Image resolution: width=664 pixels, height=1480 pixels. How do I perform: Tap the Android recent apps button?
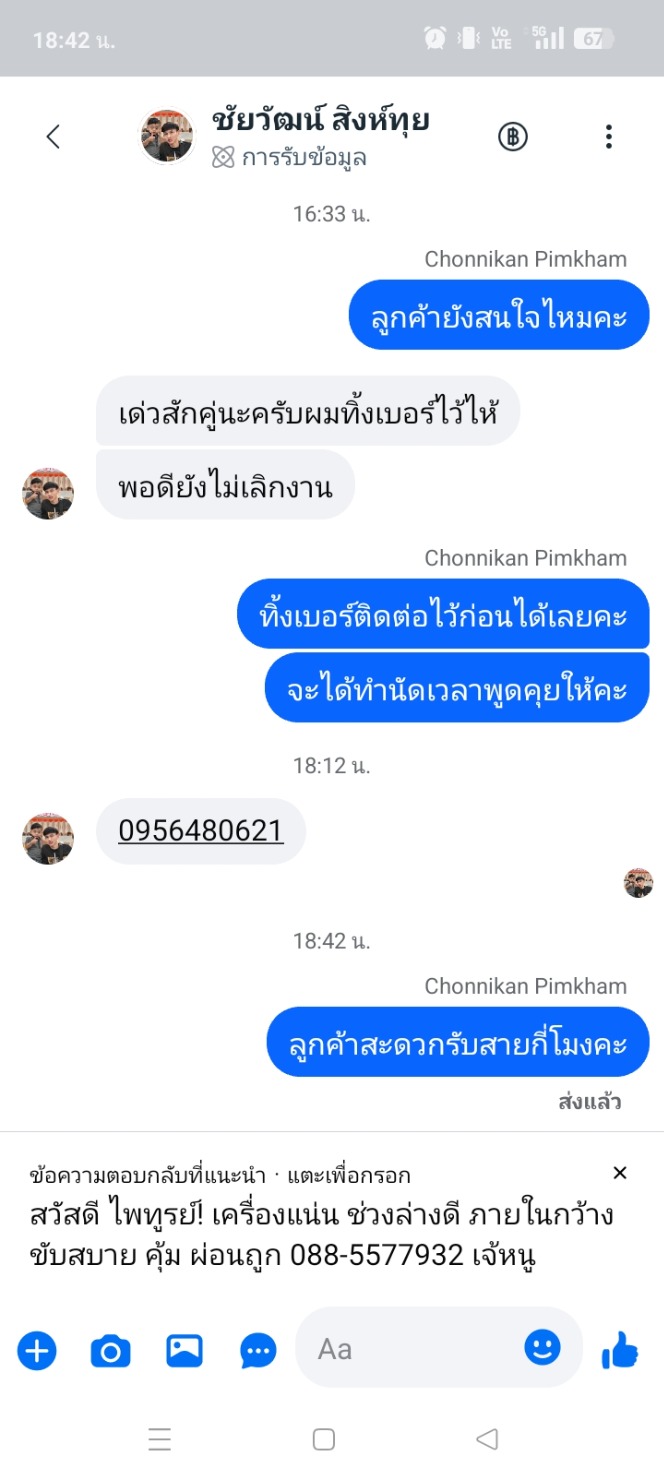160,1439
